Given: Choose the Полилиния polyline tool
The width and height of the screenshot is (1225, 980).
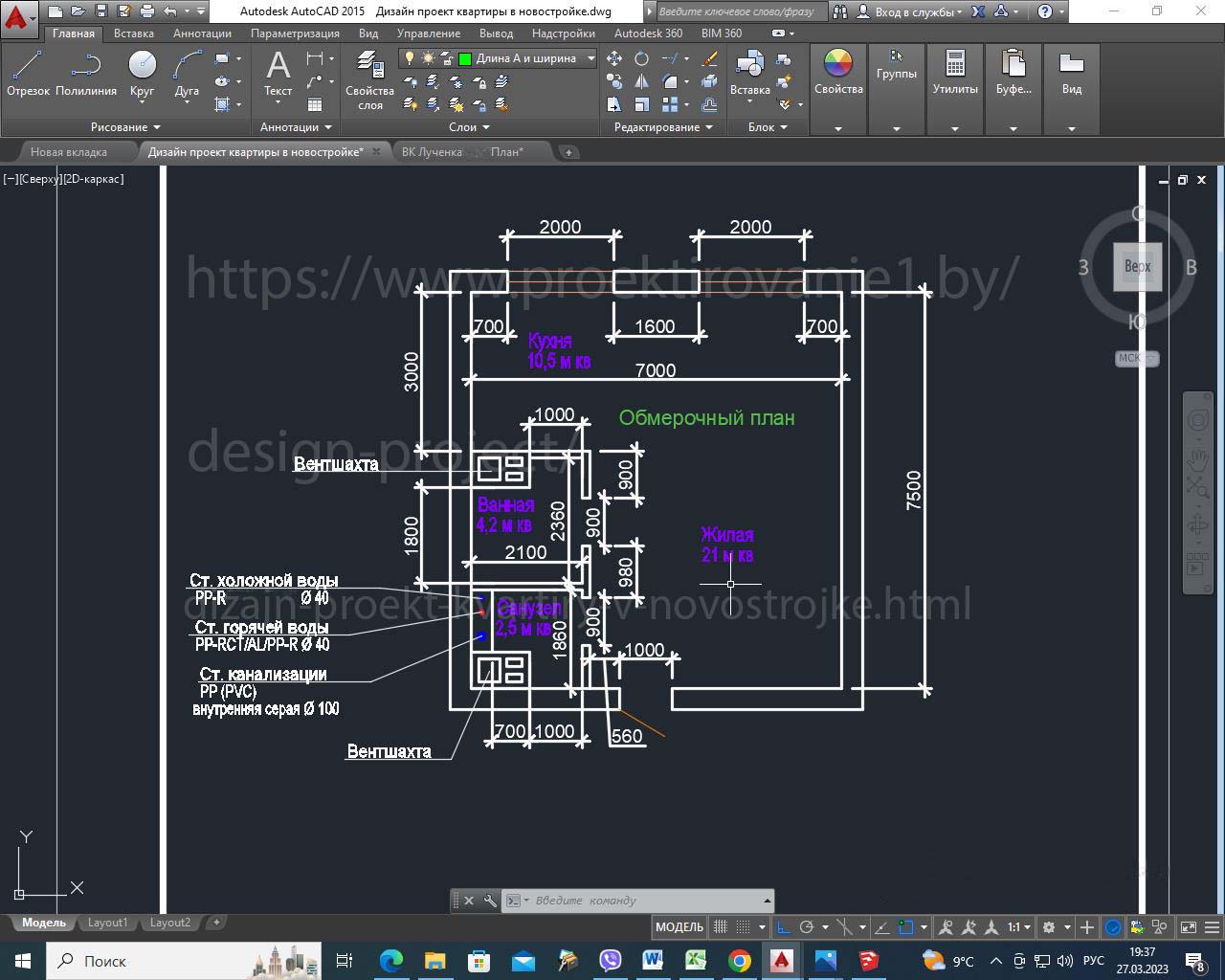Looking at the screenshot, I should click(x=86, y=73).
